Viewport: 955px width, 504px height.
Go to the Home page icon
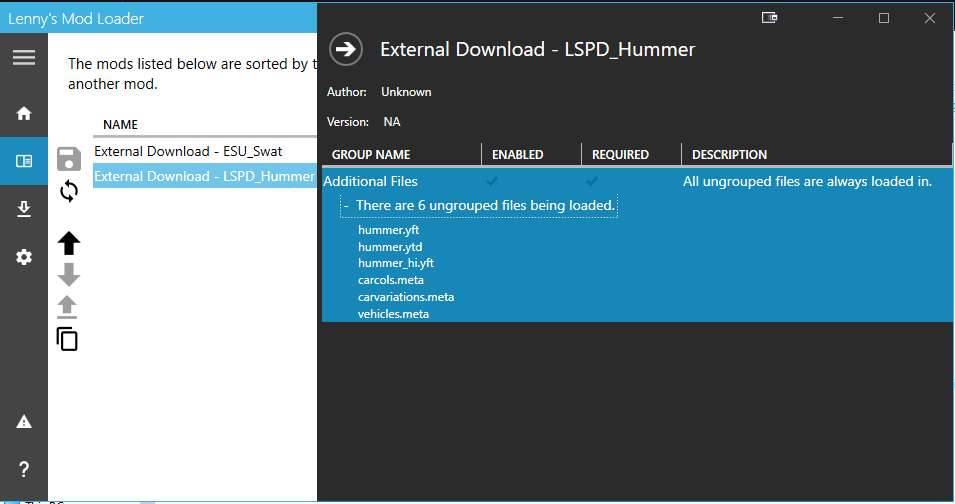pyautogui.click(x=24, y=113)
